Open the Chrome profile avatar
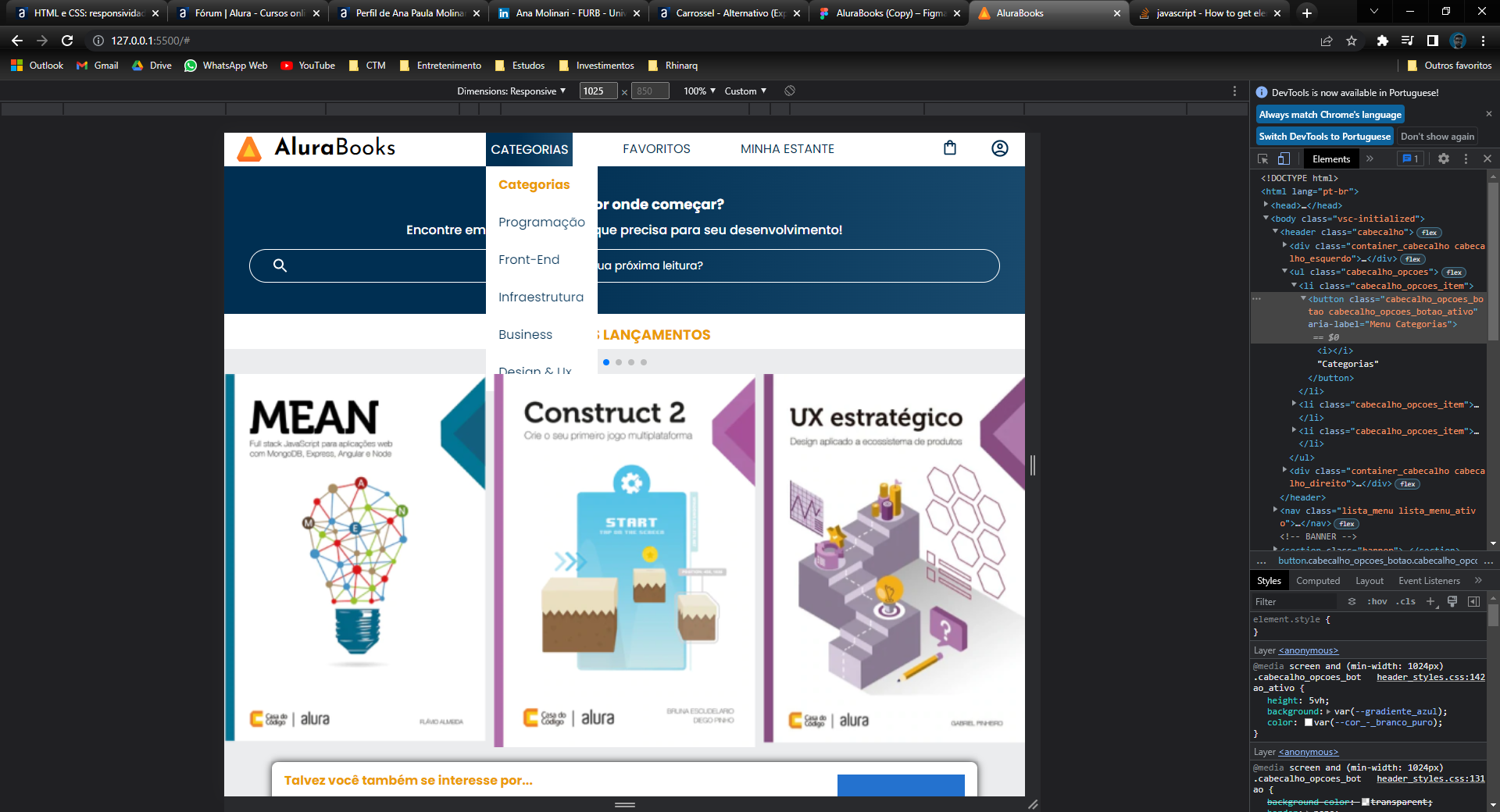 tap(1458, 41)
